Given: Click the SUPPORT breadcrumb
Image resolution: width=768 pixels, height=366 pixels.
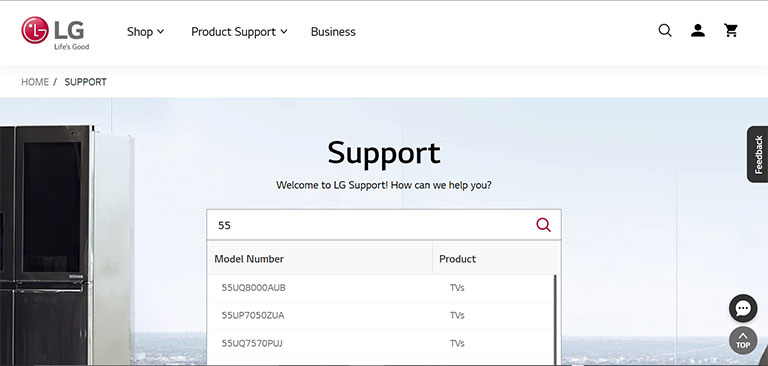Looking at the screenshot, I should coord(86,82).
